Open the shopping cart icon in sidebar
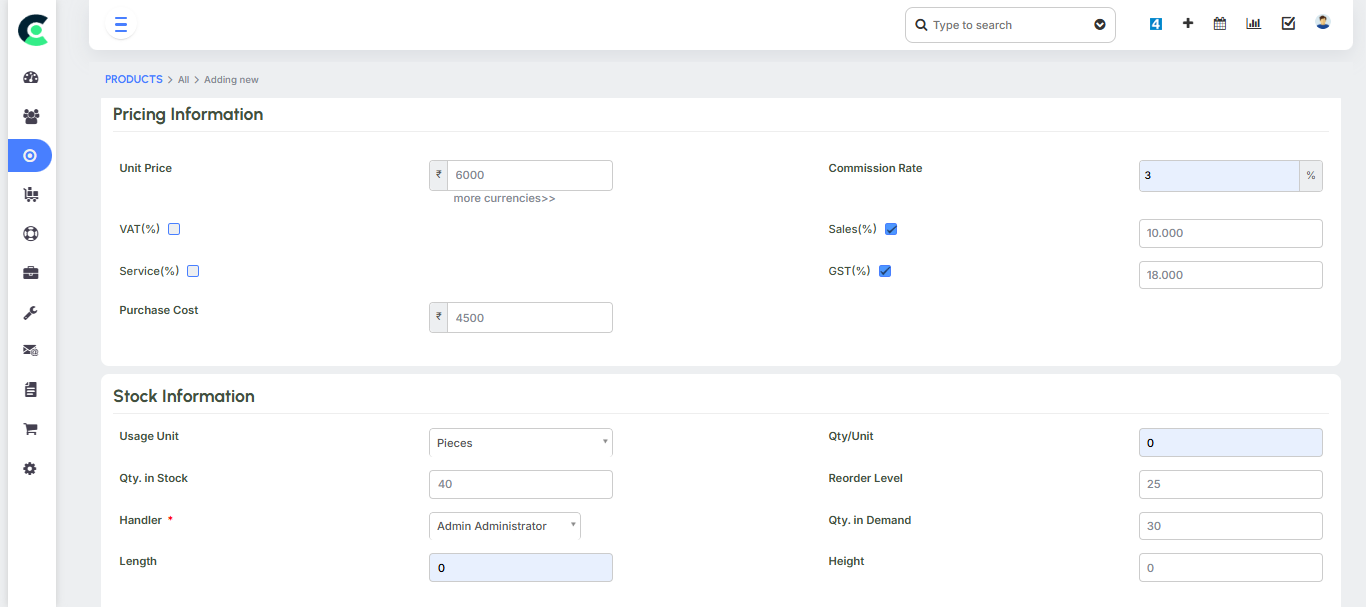The image size is (1366, 607). click(x=30, y=429)
